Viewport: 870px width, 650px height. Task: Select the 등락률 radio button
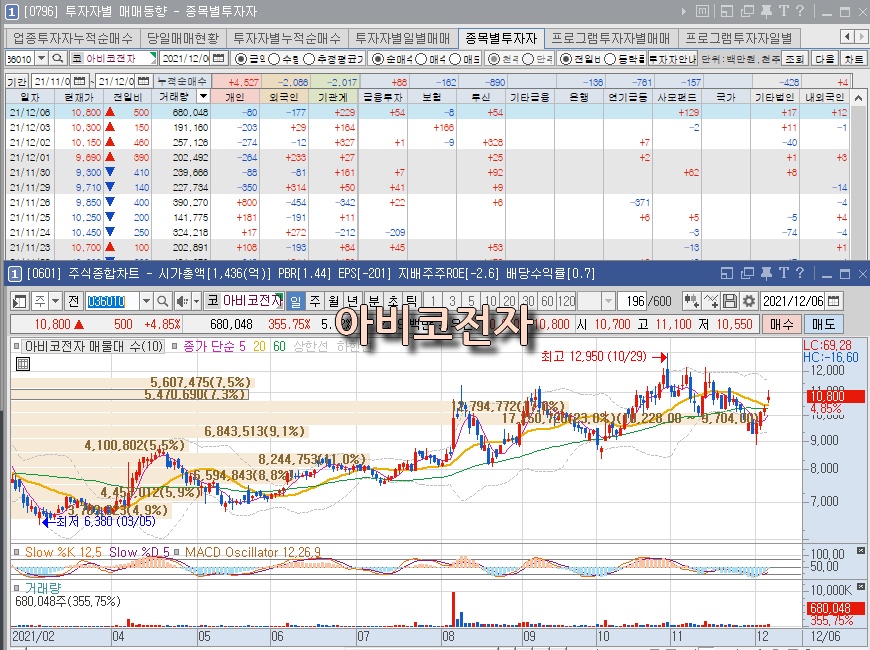point(609,58)
